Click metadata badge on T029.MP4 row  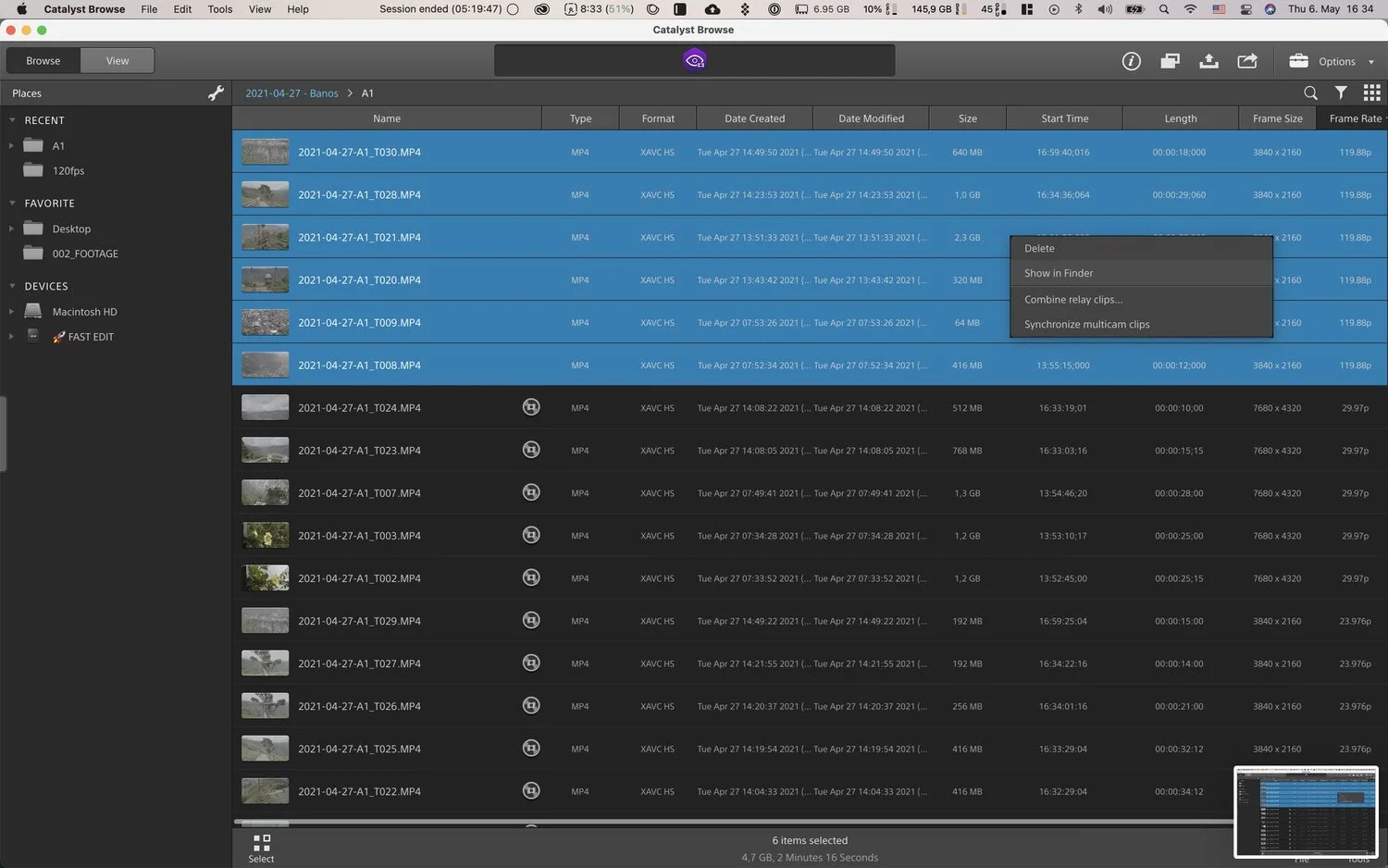tap(531, 620)
